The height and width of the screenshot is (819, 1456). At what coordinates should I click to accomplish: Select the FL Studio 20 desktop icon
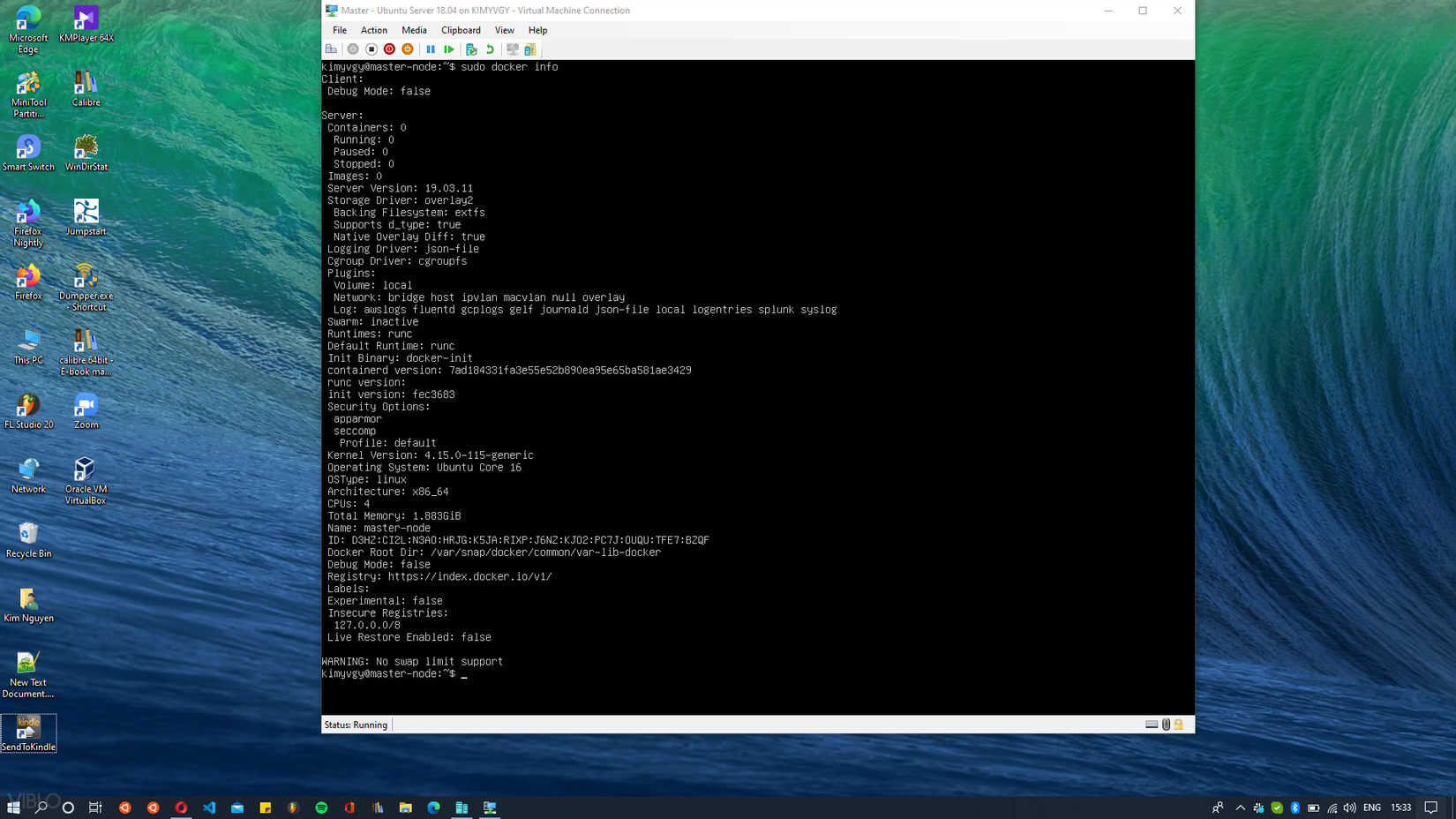28,411
